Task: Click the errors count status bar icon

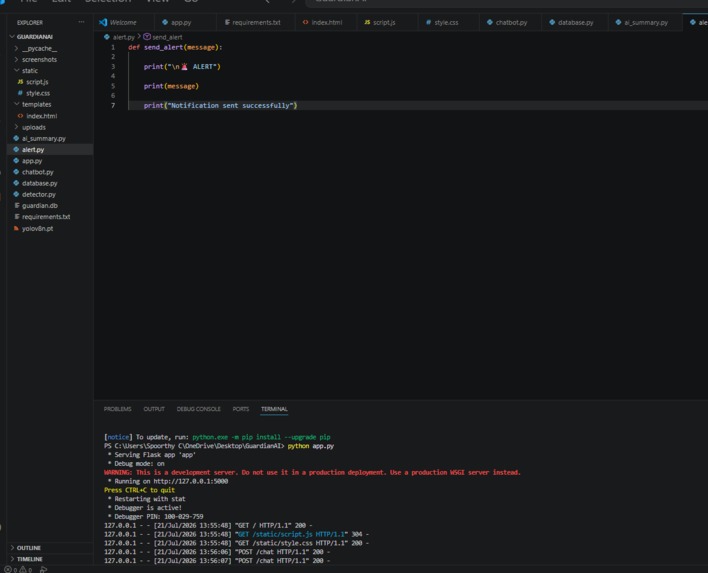Action: tap(10, 569)
